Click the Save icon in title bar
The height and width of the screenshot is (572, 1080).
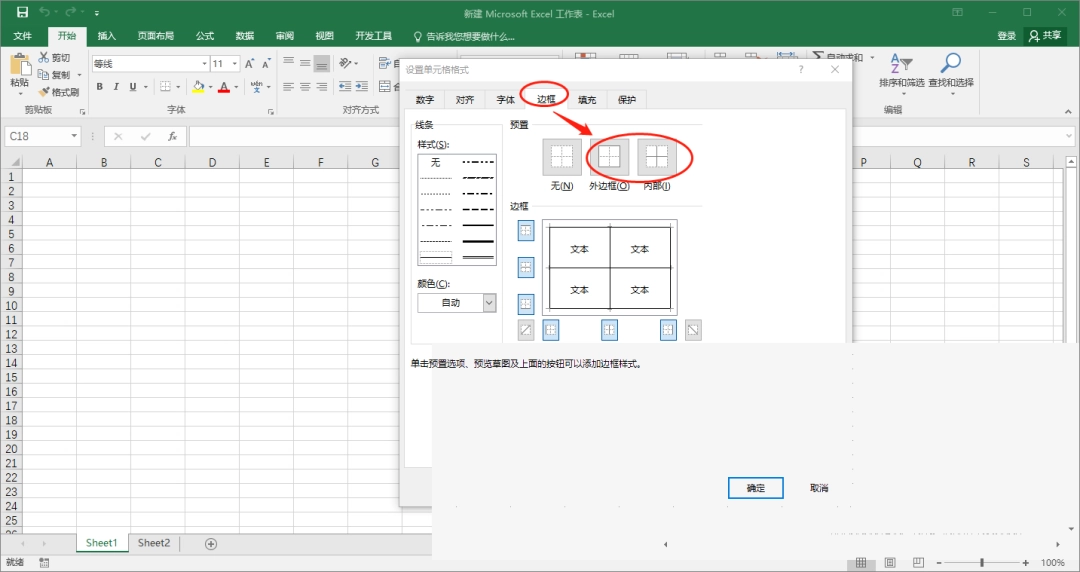[22, 12]
